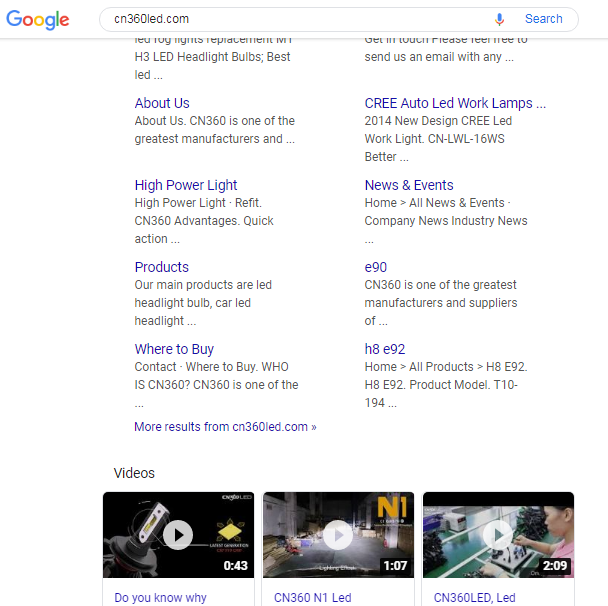Open the 'CN360LED, Led' video title
The width and height of the screenshot is (608, 606).
475,597
